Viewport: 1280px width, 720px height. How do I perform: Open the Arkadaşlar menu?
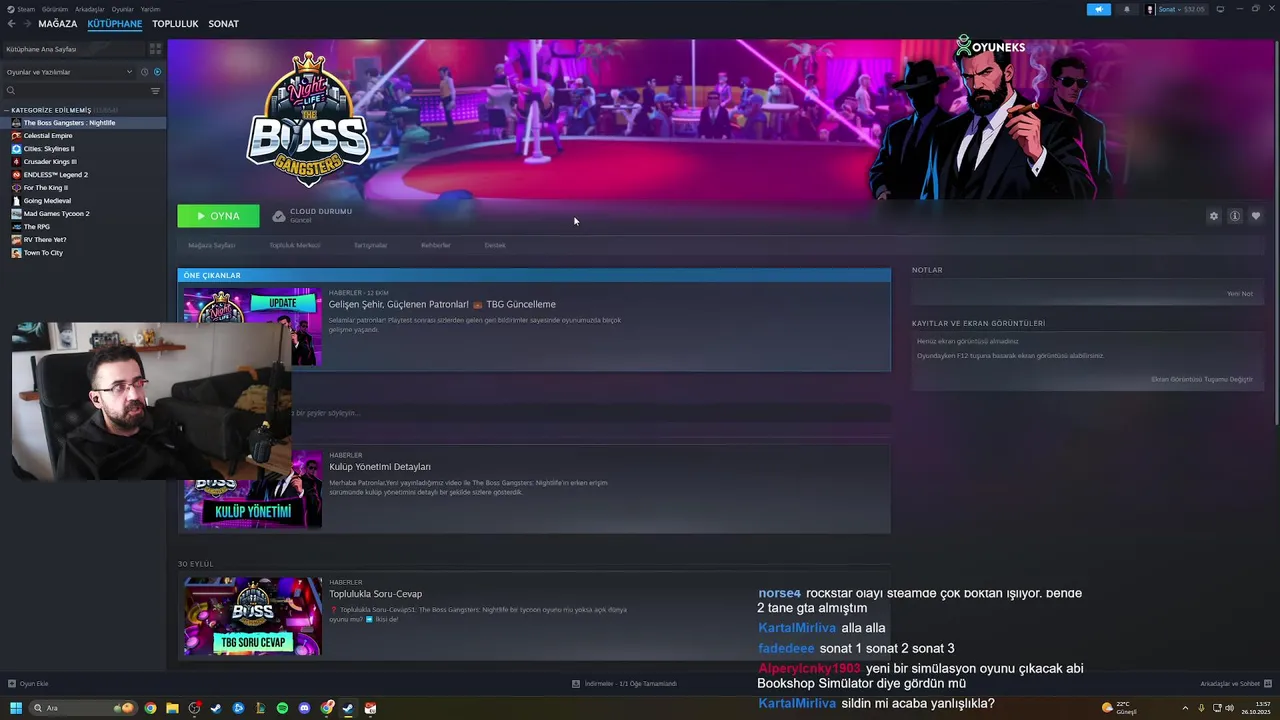coord(90,9)
